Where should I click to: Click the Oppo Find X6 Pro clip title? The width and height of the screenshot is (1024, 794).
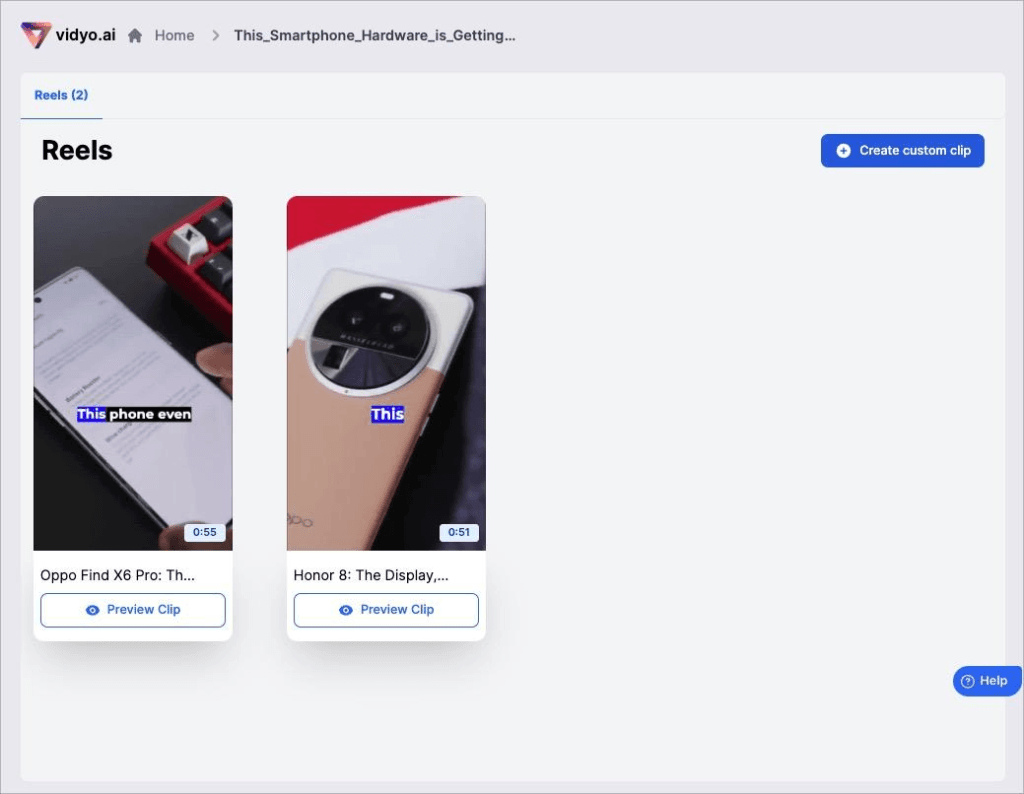pyautogui.click(x=118, y=575)
